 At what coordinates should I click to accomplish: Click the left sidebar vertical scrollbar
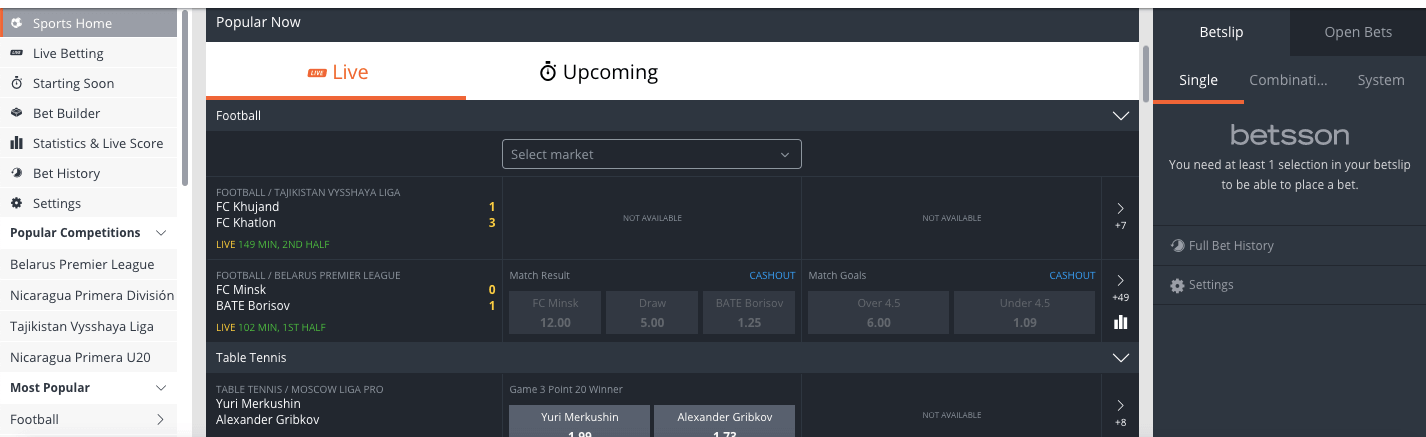(x=185, y=97)
